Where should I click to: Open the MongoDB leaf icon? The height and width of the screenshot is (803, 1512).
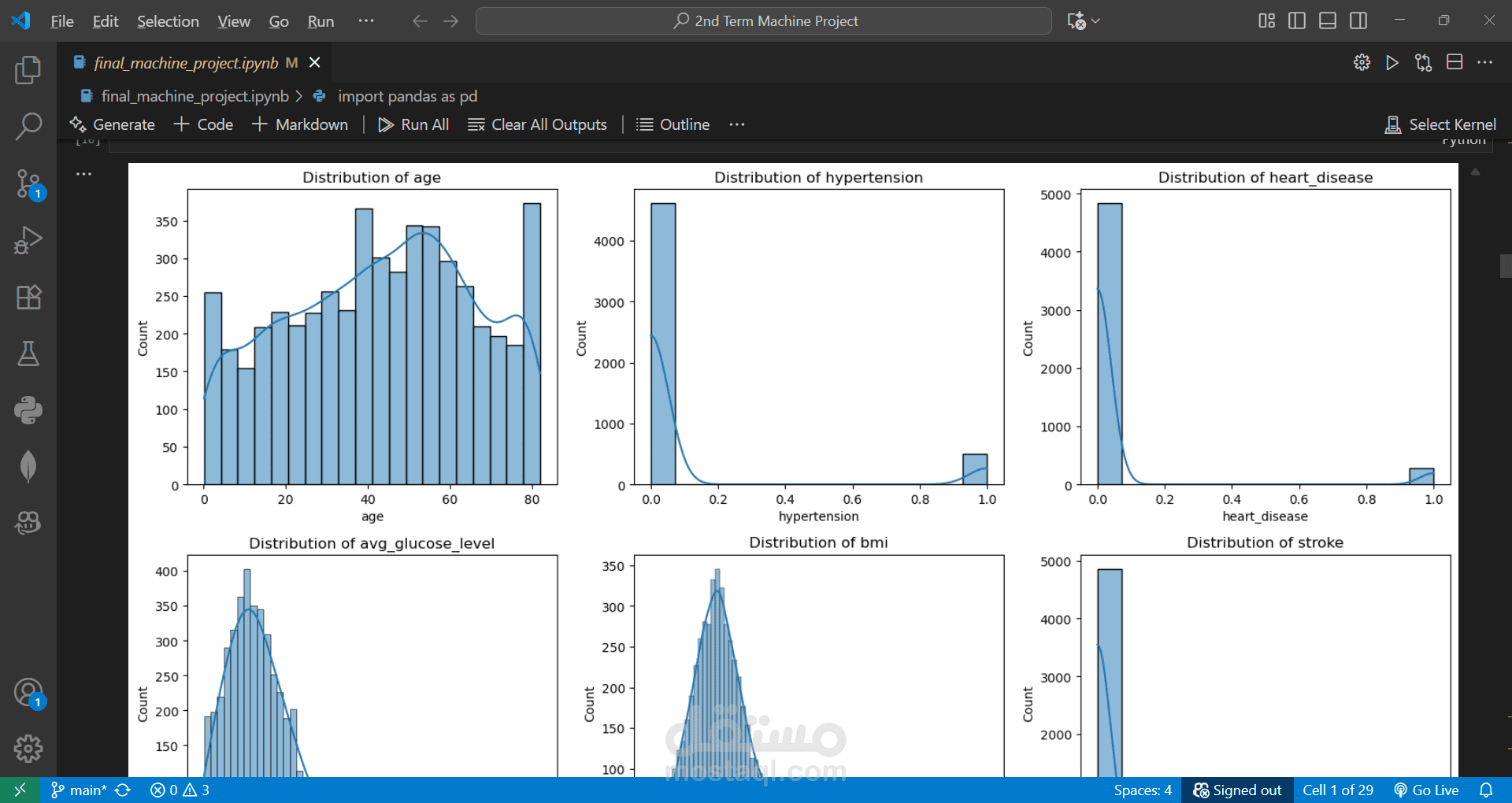28,466
